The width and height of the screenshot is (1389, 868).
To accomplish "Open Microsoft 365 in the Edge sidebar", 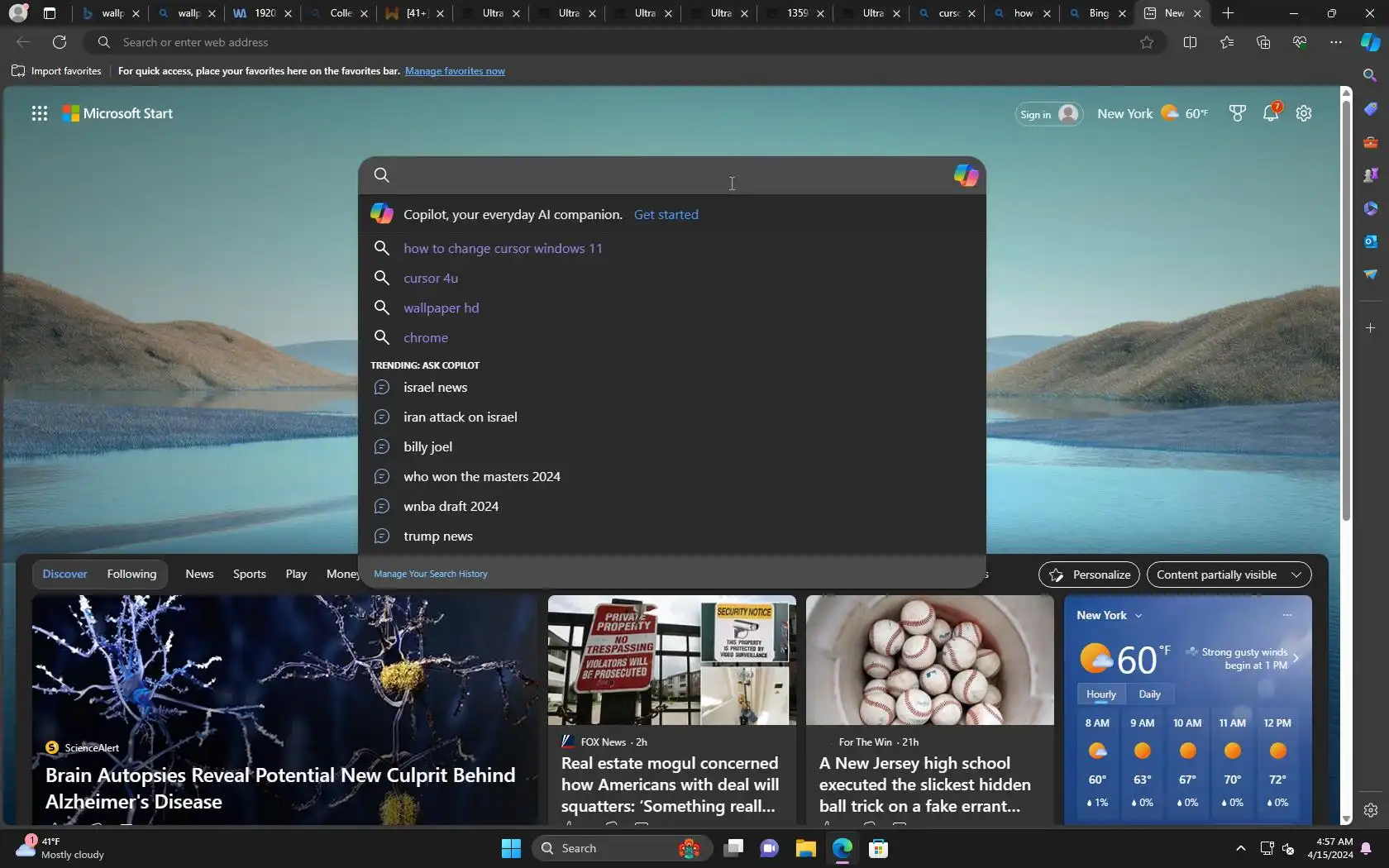I will 1370,208.
